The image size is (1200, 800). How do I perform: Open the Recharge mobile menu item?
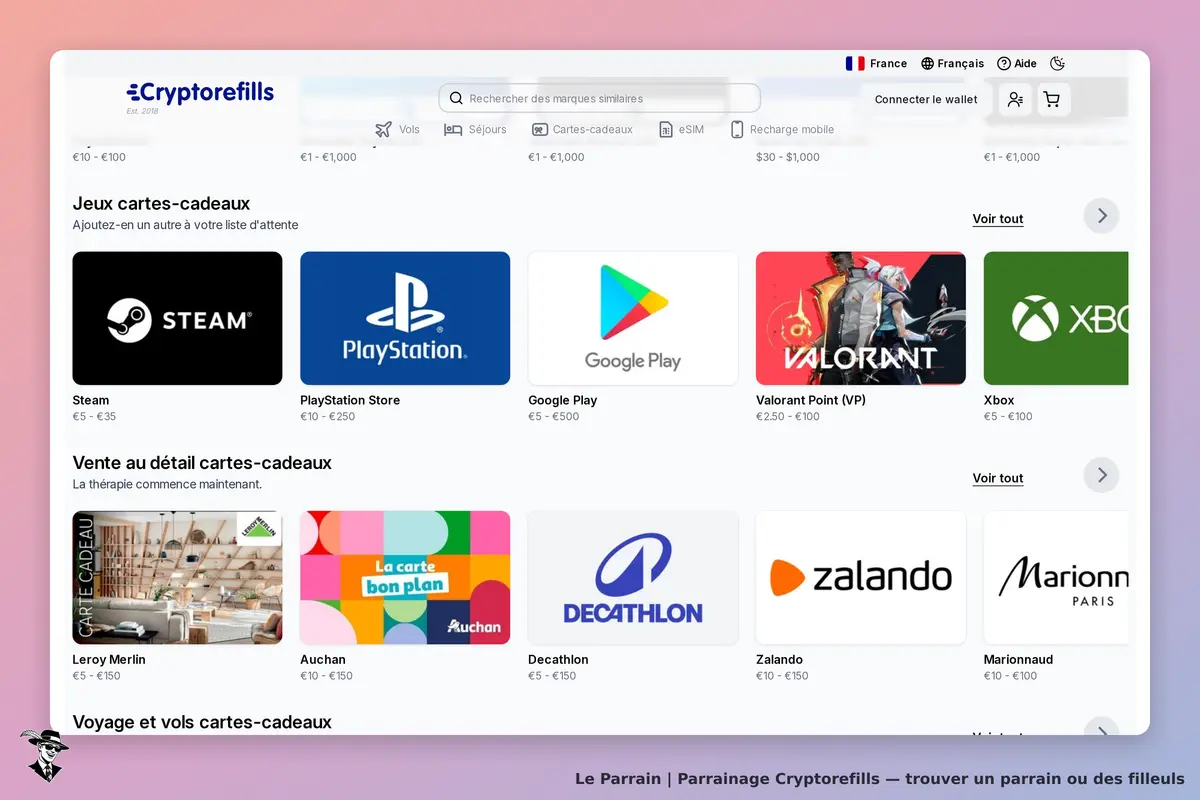tap(782, 129)
